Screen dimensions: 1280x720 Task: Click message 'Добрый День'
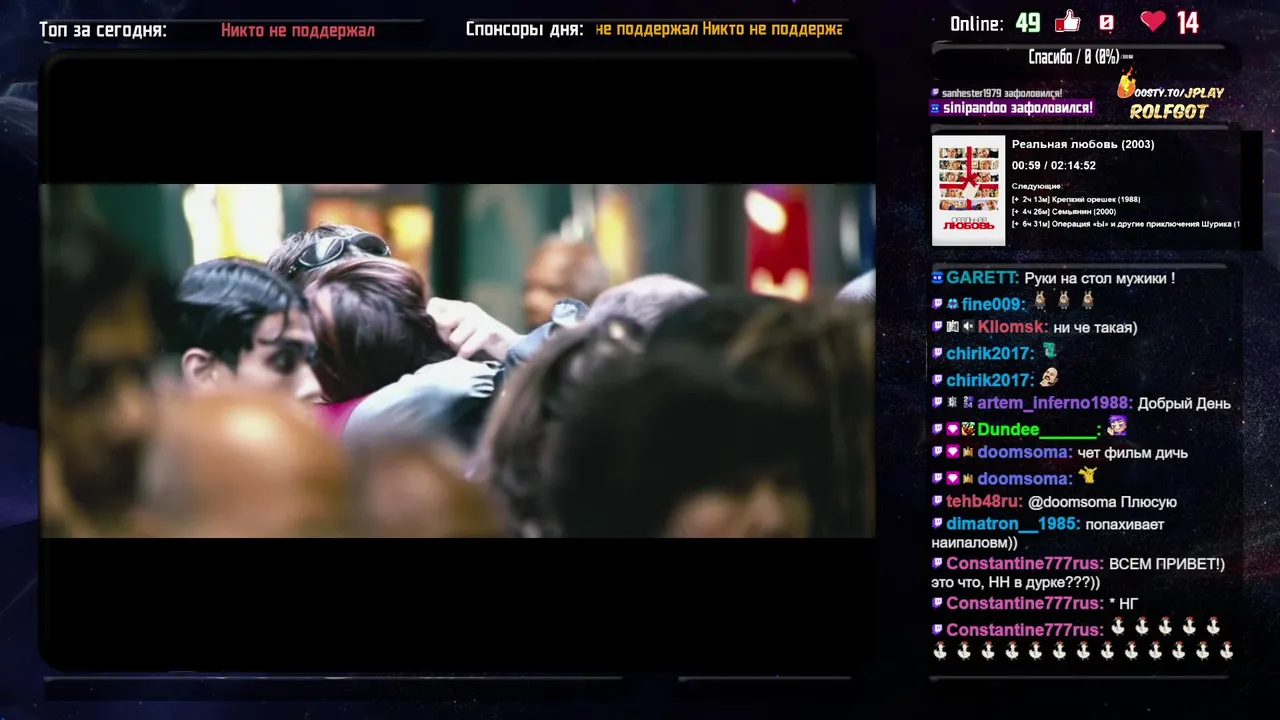[1184, 404]
